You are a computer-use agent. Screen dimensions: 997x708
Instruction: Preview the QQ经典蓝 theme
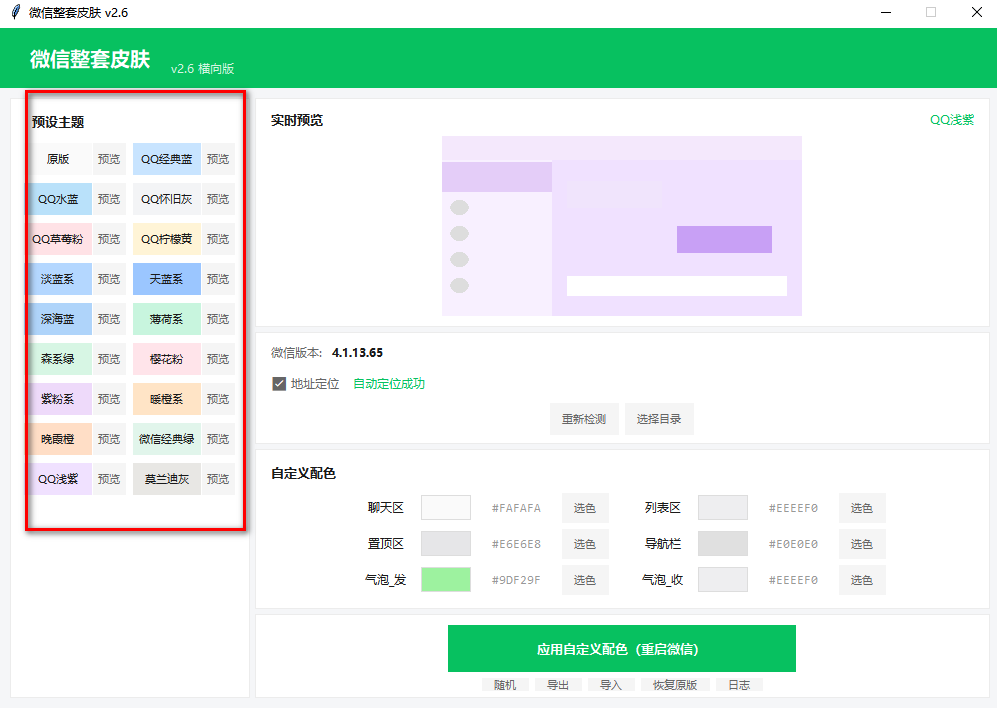pyautogui.click(x=218, y=159)
